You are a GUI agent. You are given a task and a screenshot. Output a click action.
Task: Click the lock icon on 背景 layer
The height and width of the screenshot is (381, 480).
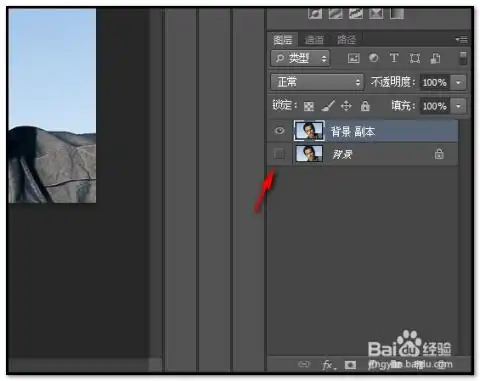(439, 154)
